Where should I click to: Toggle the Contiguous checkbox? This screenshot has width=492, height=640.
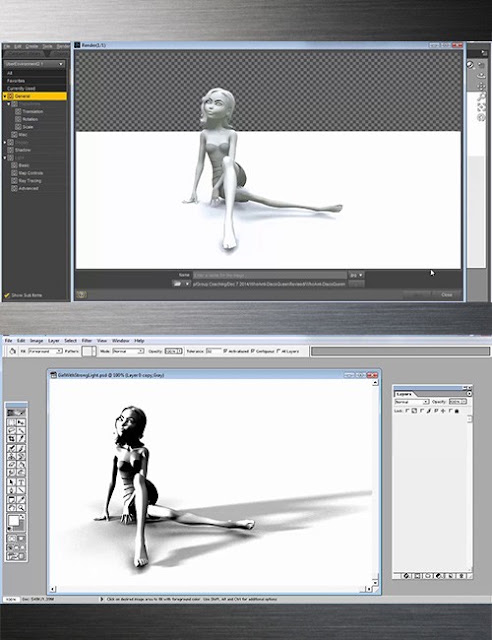pyautogui.click(x=253, y=351)
